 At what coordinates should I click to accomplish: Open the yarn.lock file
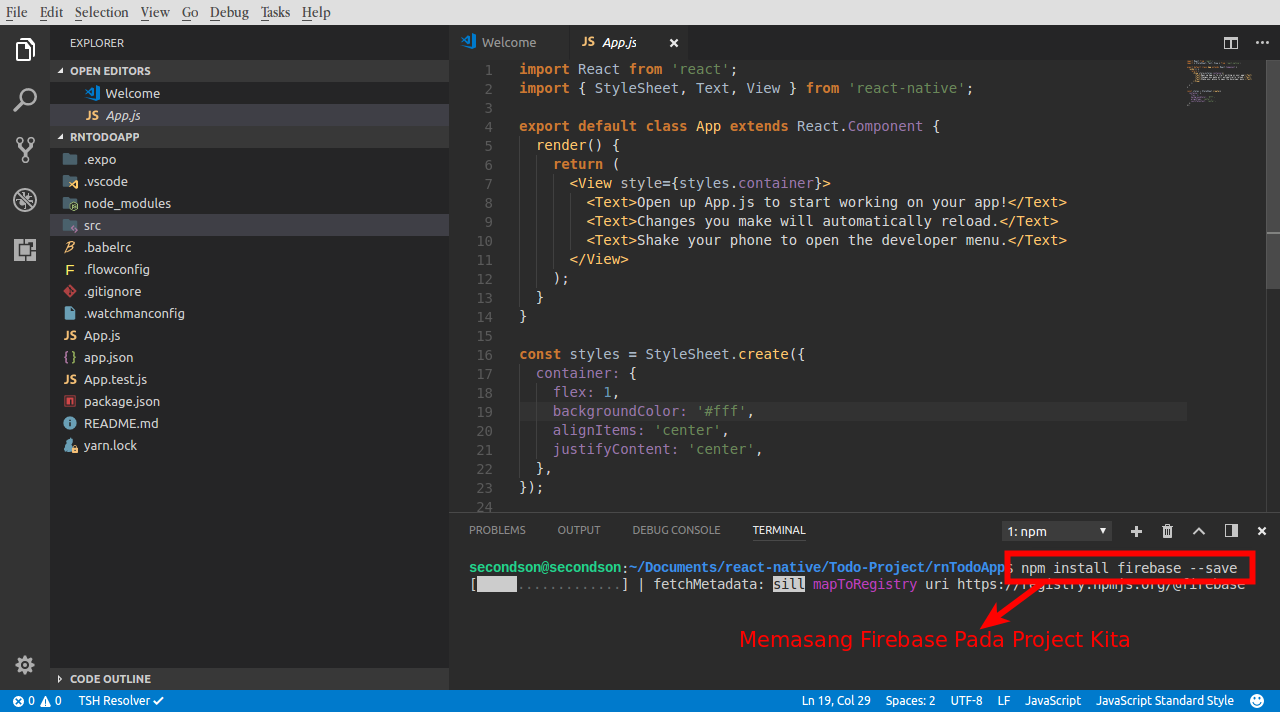pyautogui.click(x=250, y=445)
